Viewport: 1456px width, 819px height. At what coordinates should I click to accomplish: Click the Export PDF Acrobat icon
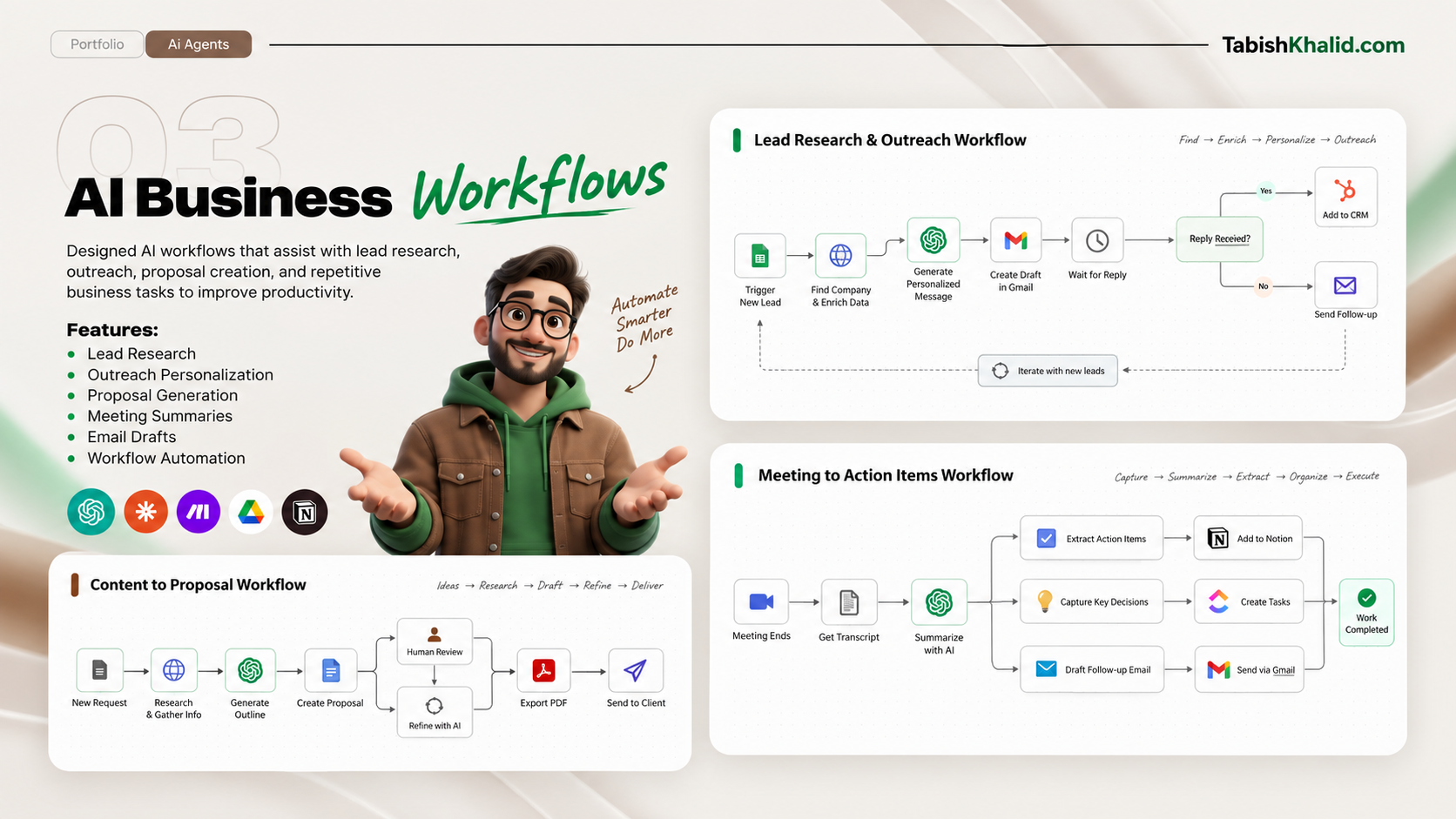[x=544, y=670]
